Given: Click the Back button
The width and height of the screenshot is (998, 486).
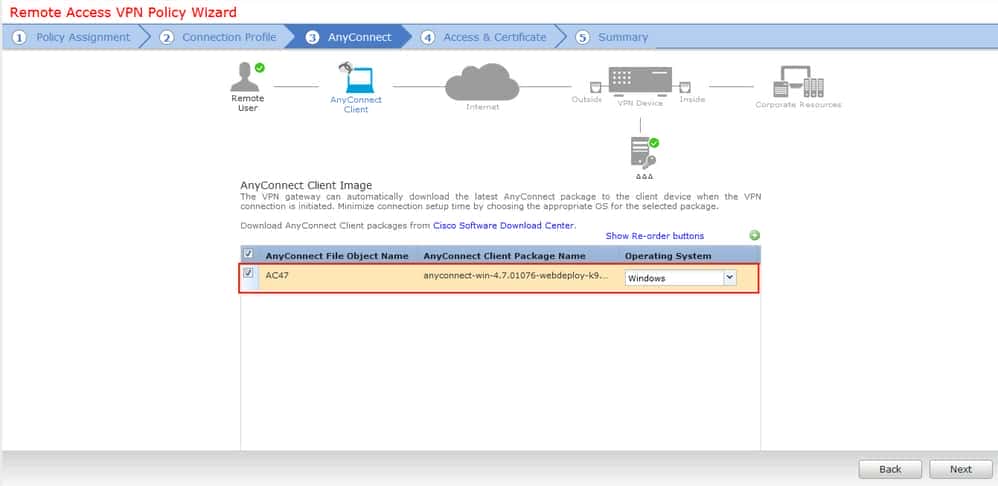Looking at the screenshot, I should coord(890,469).
